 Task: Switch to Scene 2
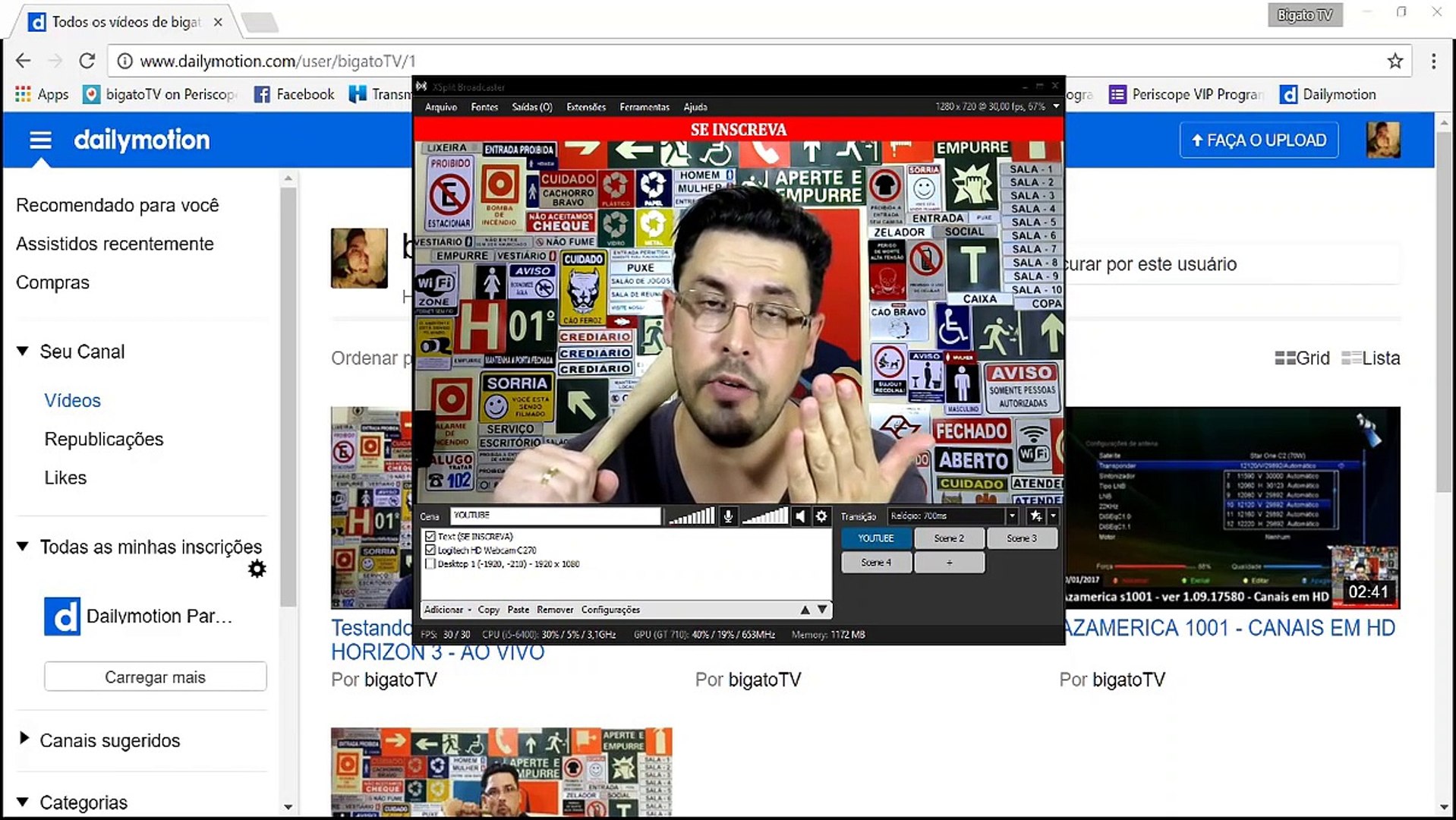[x=949, y=538]
